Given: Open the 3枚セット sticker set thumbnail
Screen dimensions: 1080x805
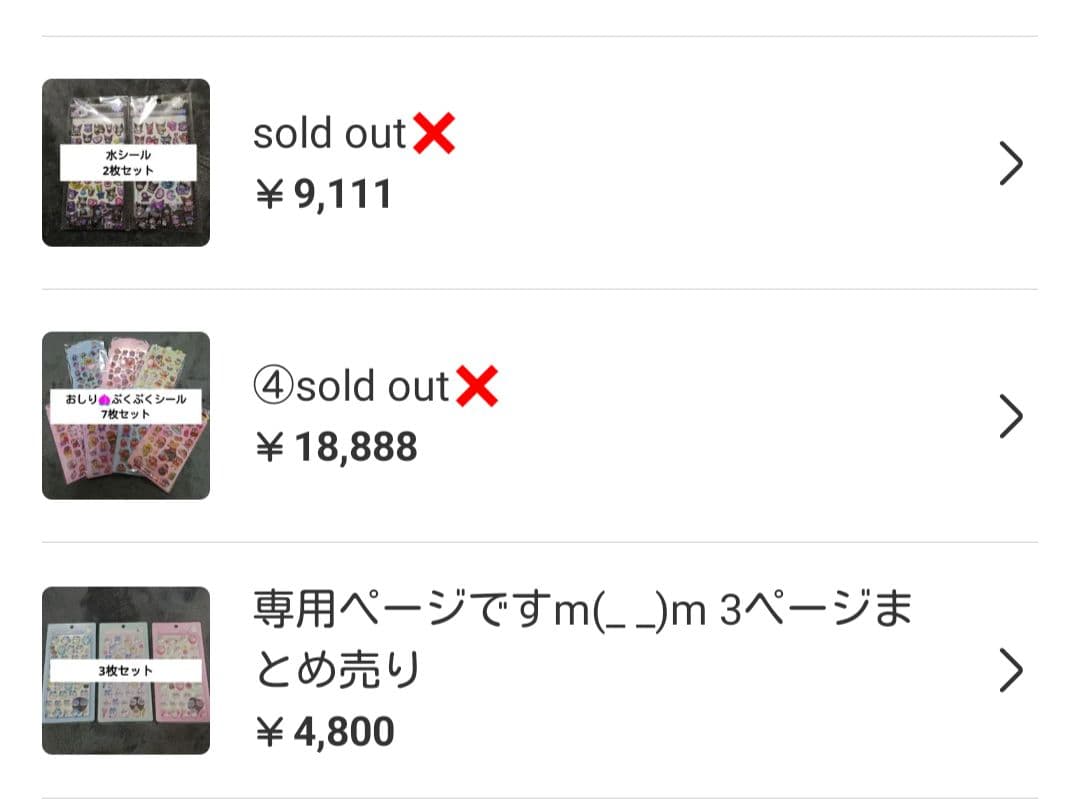Looking at the screenshot, I should [125, 670].
